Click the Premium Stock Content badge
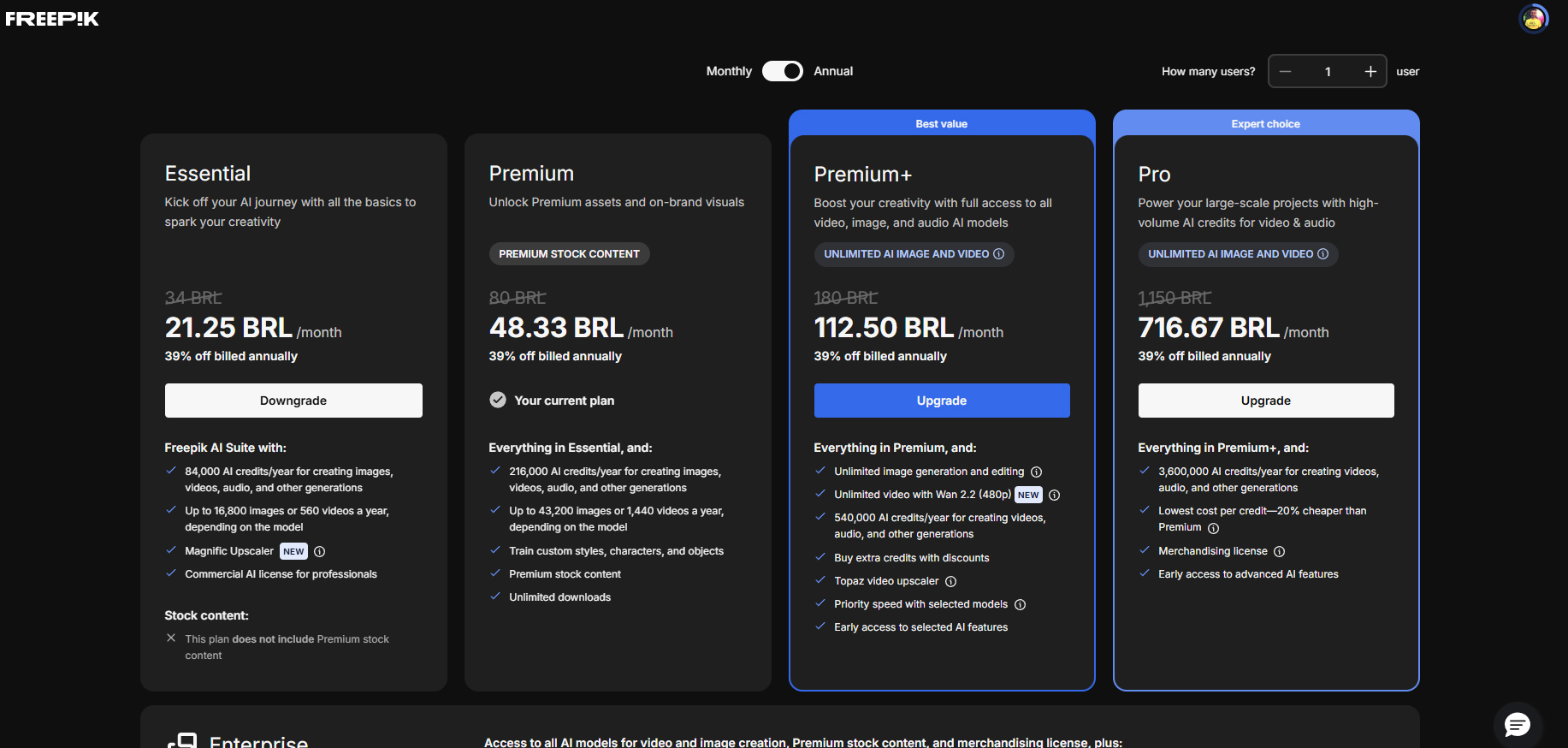Image resolution: width=1568 pixels, height=748 pixels. [569, 254]
